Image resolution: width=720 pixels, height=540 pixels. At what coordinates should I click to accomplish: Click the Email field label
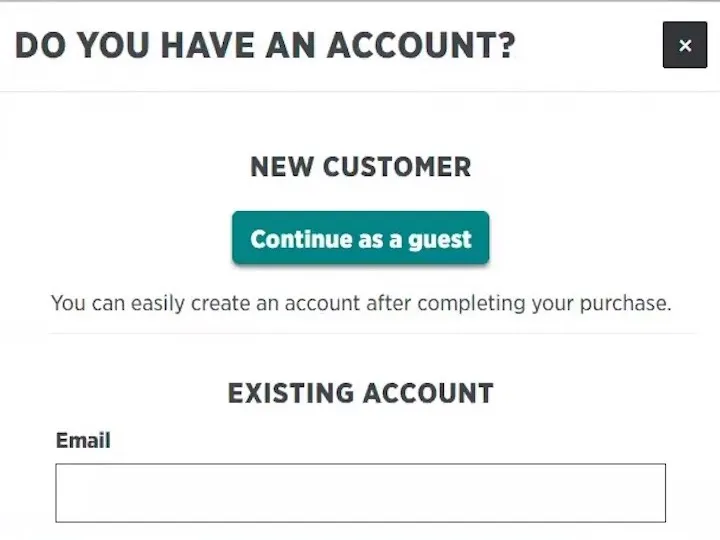[83, 440]
